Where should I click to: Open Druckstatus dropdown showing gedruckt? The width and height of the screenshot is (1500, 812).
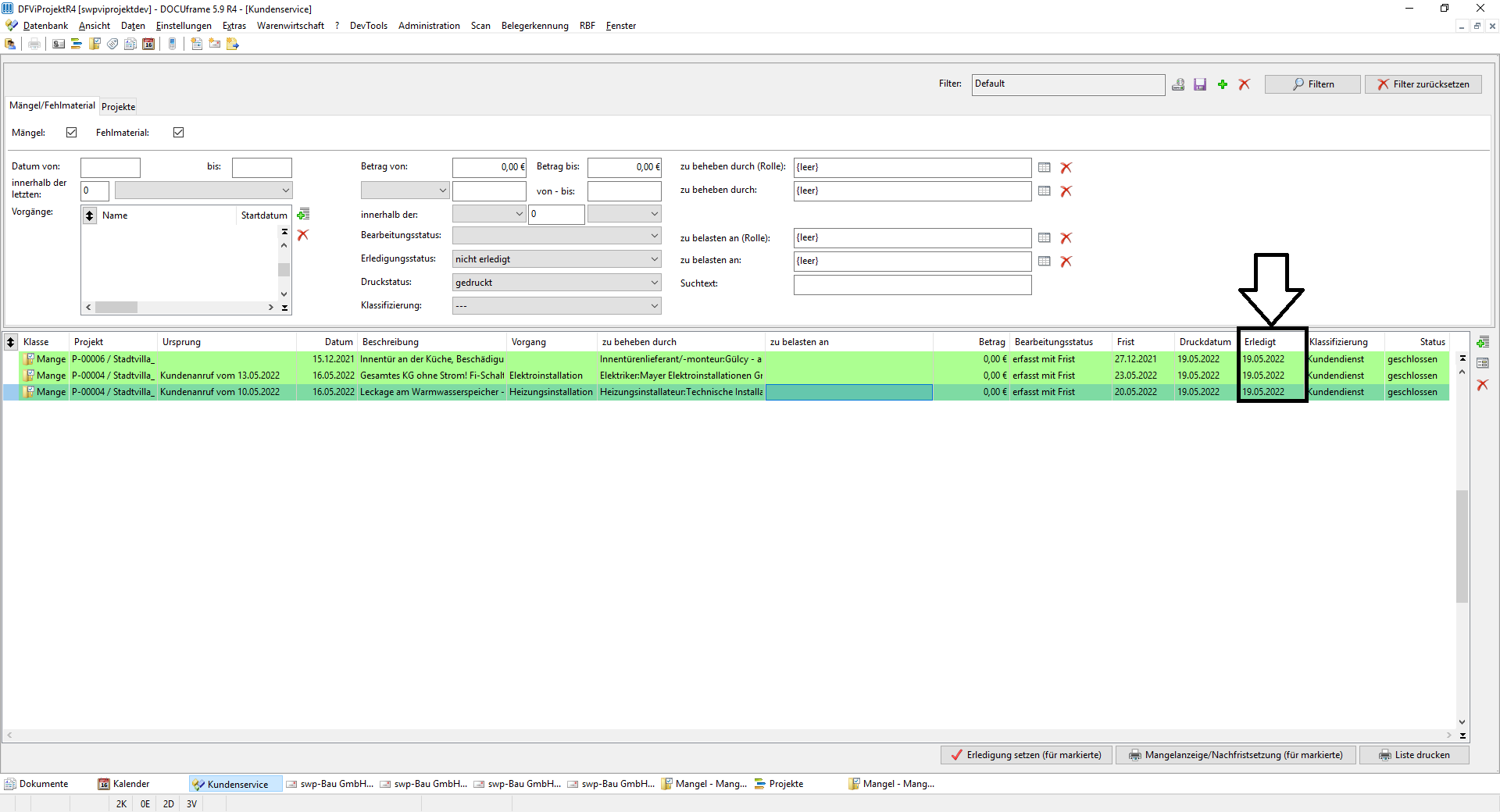point(557,283)
